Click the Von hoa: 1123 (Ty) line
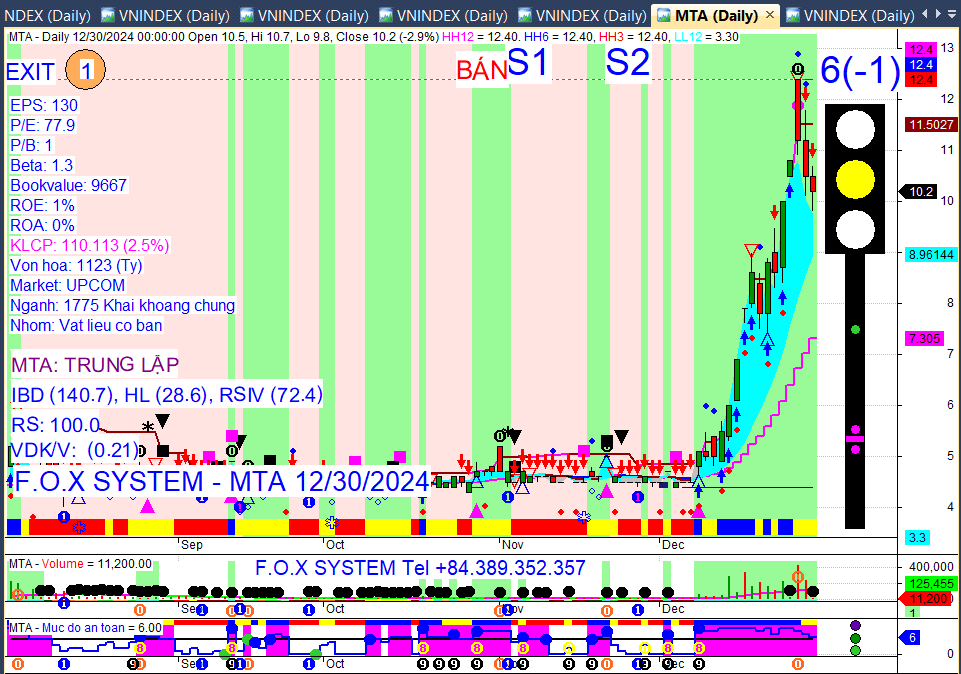 pyautogui.click(x=77, y=265)
